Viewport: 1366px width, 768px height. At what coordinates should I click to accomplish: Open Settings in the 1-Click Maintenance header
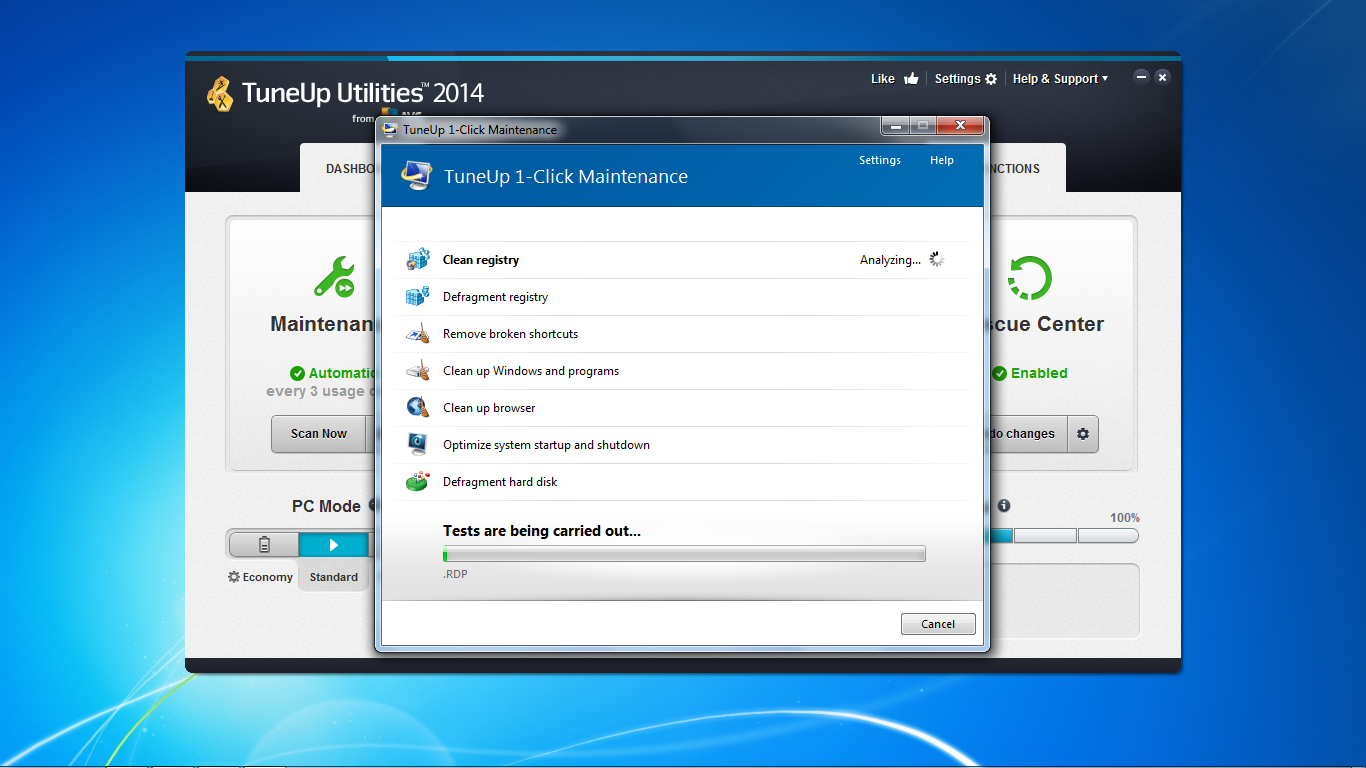880,160
